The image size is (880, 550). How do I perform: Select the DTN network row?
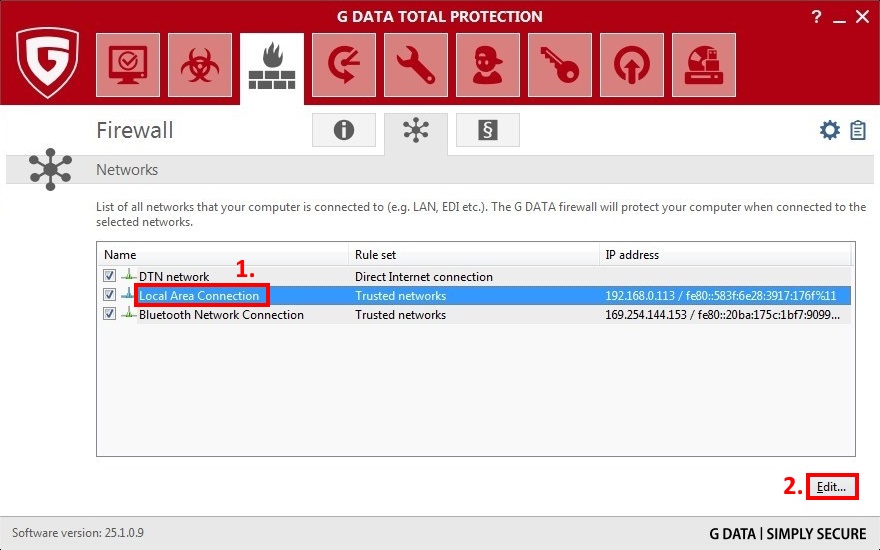coord(475,276)
